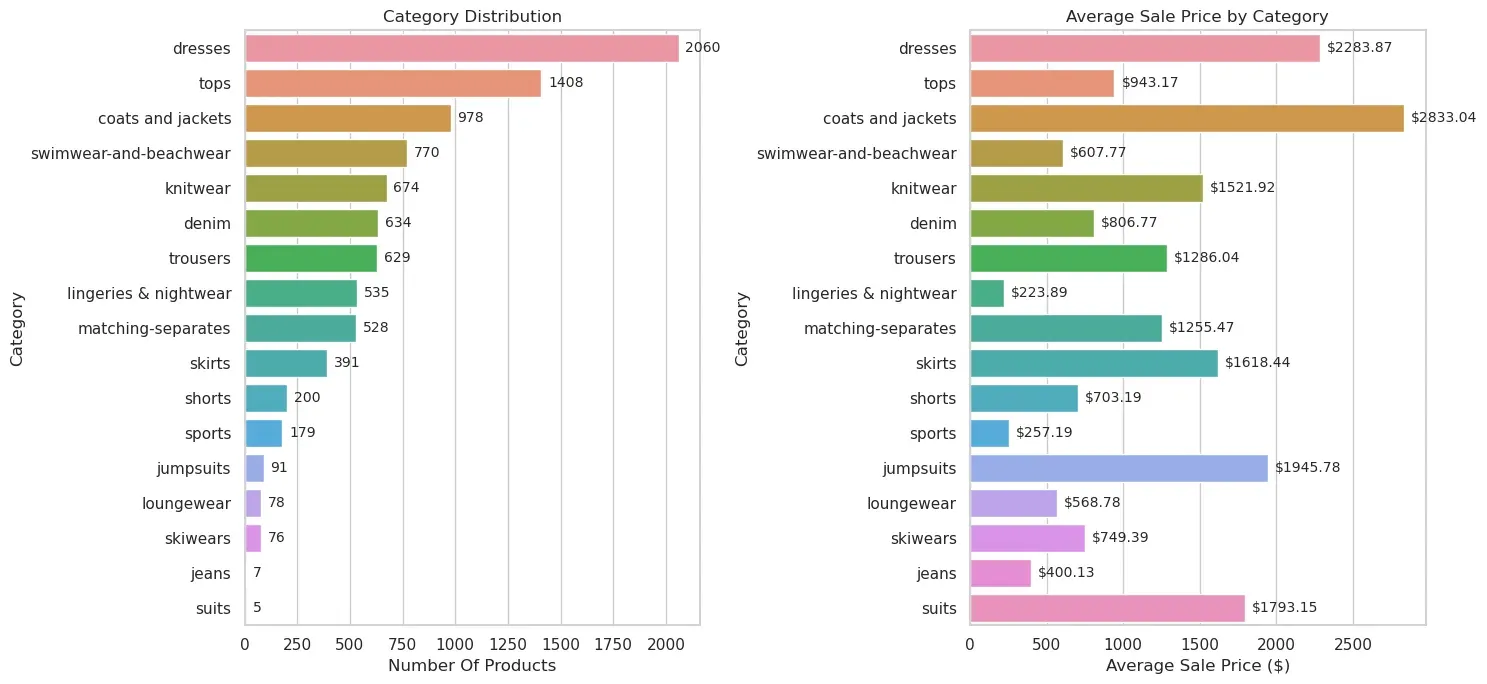Viewport: 1487px width, 684px height.
Task: Select the $1793.15 price label
Action: (x=1285, y=608)
